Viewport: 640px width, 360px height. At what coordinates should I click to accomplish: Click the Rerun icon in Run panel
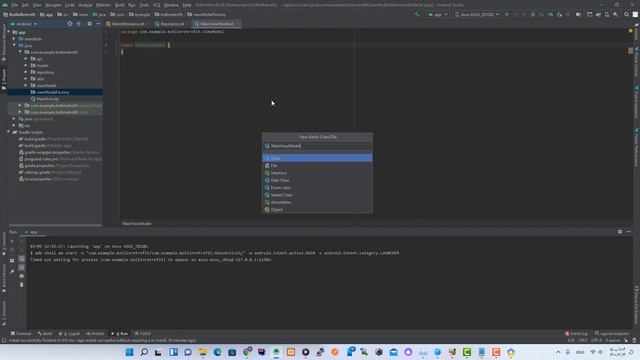(x=12, y=241)
